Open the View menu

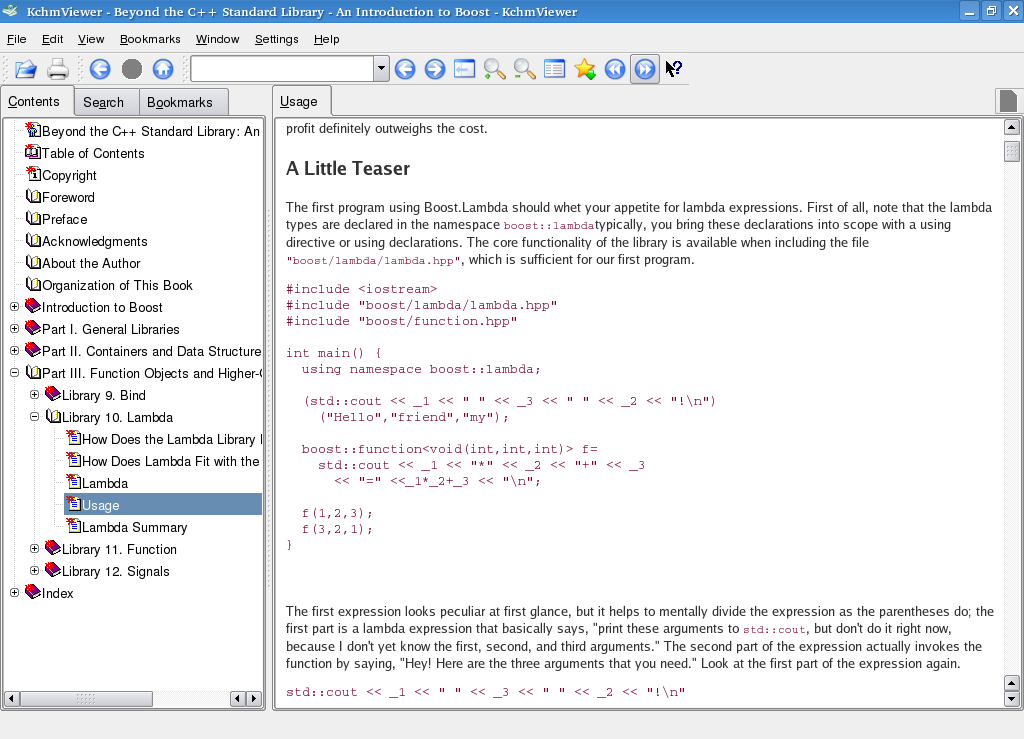[91, 39]
